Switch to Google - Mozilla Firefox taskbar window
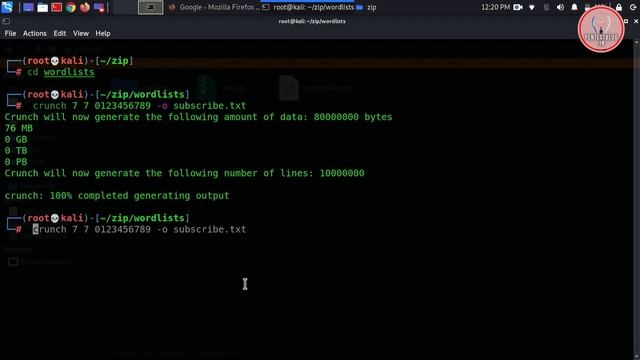640x360 pixels. pyautogui.click(x=214, y=7)
